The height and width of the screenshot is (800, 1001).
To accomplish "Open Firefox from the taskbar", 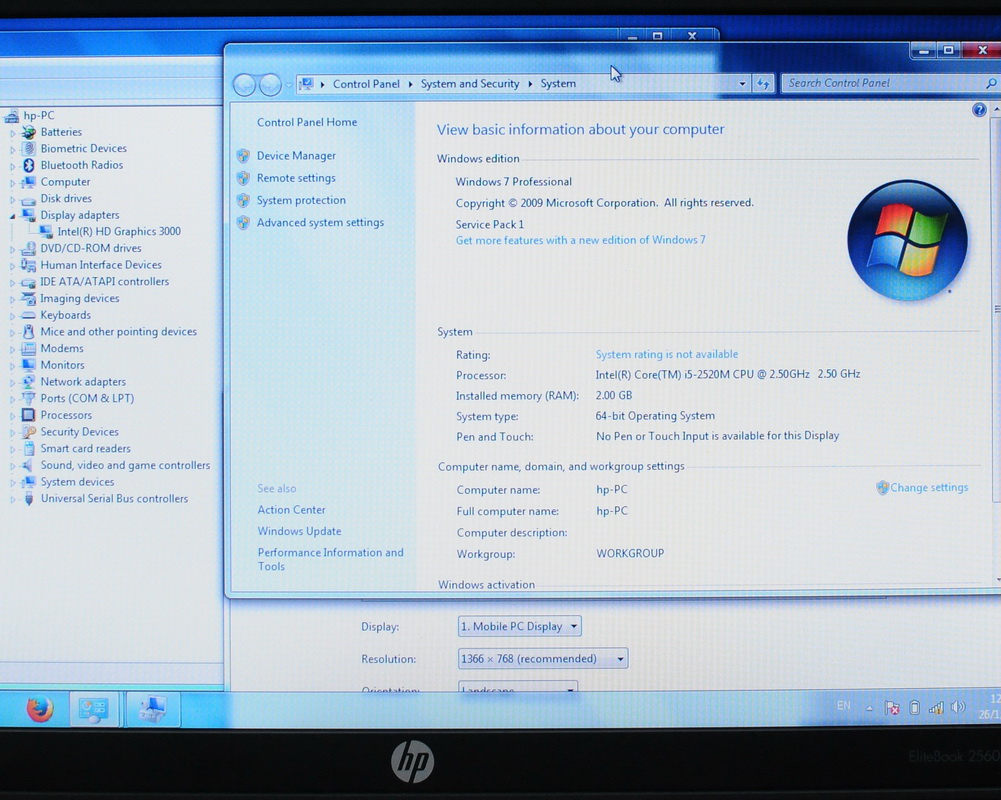I will (x=40, y=709).
